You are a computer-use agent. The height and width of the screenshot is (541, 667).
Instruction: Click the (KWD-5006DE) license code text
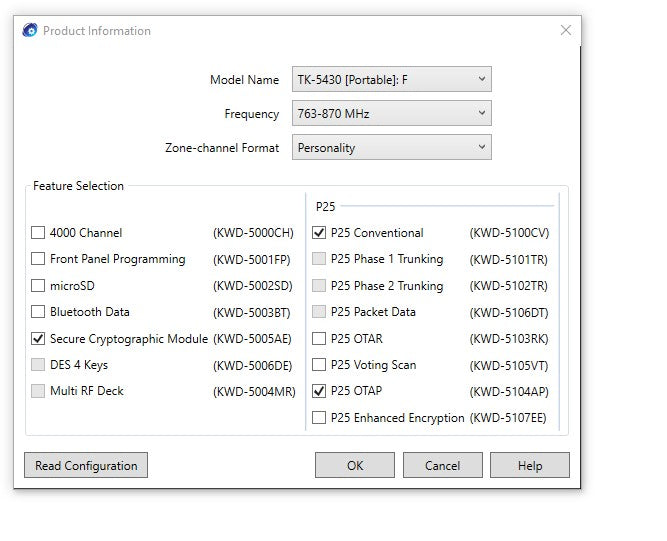(x=253, y=365)
